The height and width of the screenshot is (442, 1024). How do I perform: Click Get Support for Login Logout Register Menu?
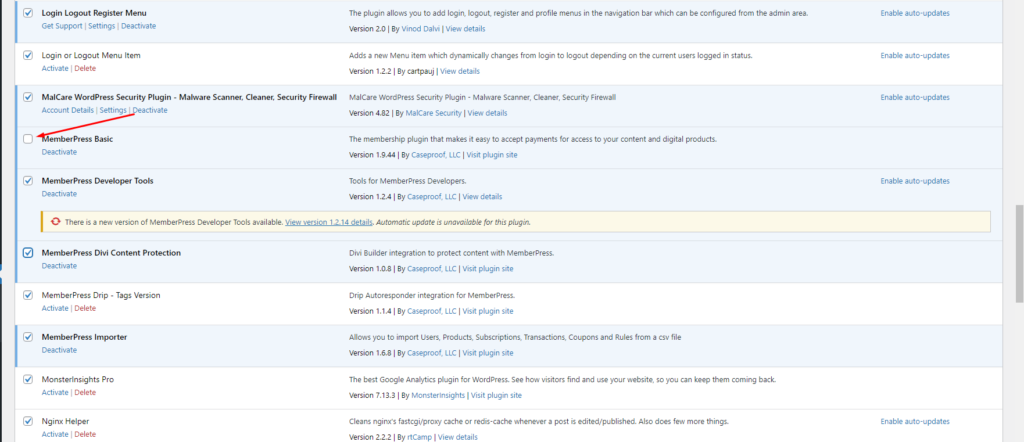coord(61,26)
